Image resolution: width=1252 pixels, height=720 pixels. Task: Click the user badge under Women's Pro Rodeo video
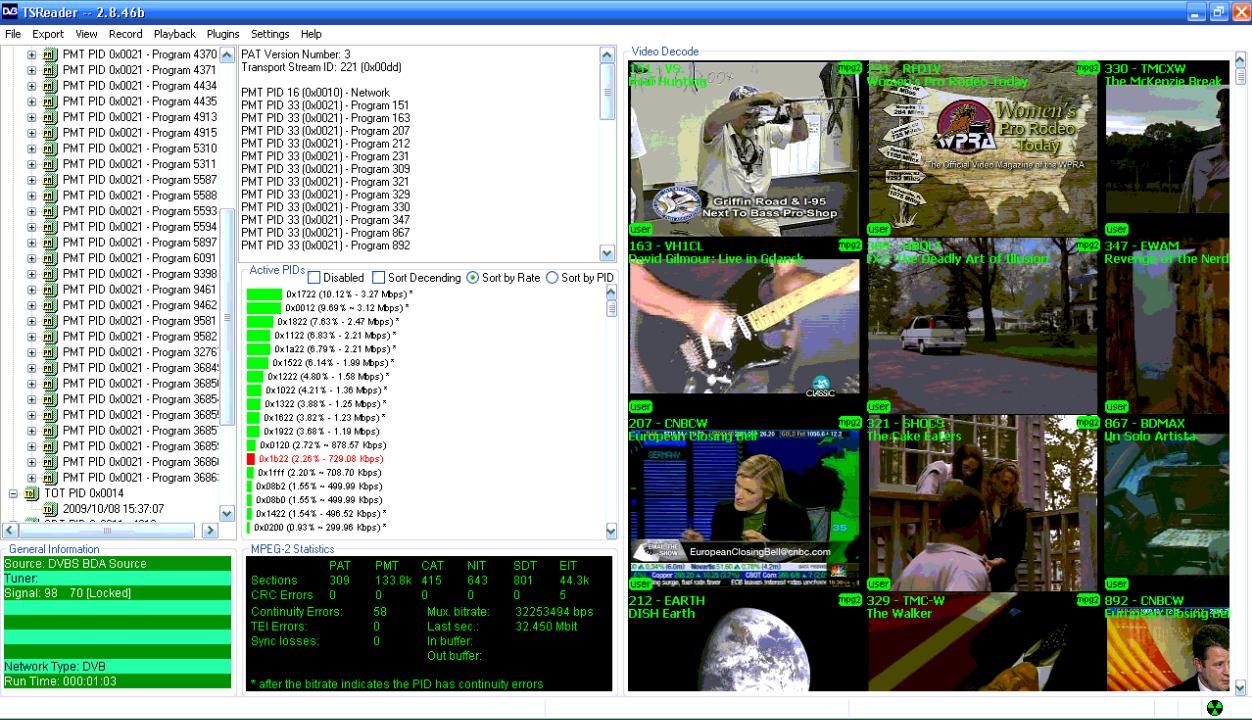pyautogui.click(x=878, y=230)
